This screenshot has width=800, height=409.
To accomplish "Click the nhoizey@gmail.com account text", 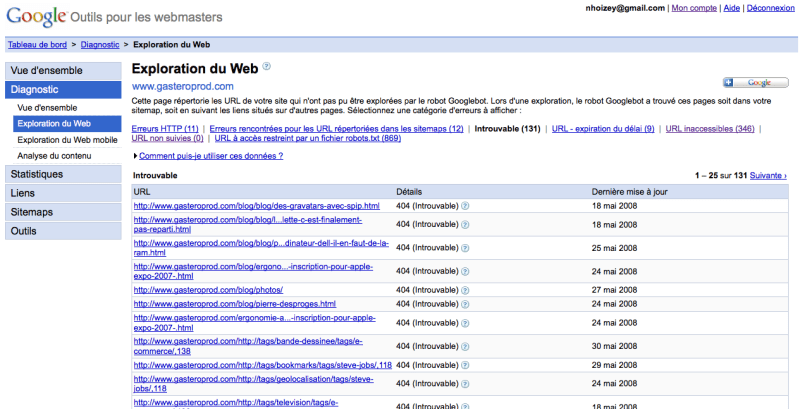I will pyautogui.click(x=625, y=8).
